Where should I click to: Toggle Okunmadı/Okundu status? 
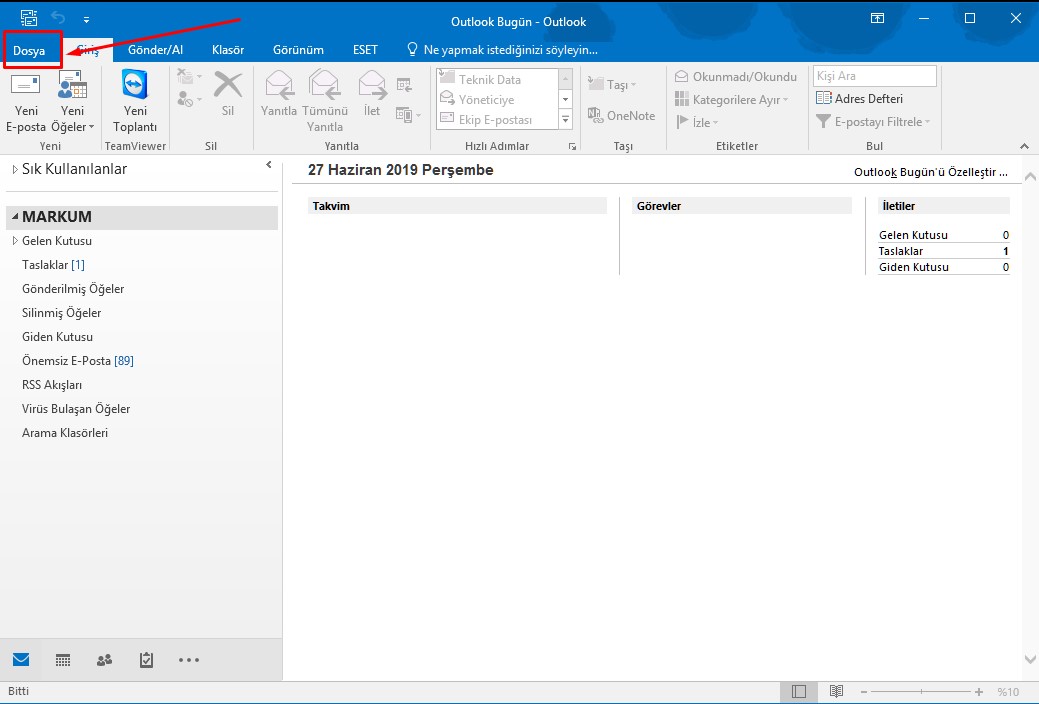coord(736,76)
